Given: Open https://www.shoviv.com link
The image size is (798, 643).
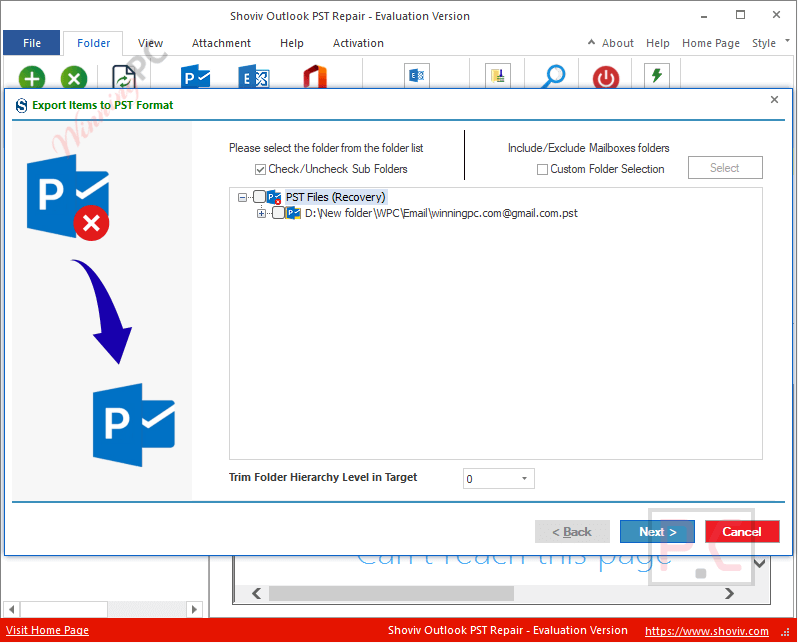Looking at the screenshot, I should point(706,631).
